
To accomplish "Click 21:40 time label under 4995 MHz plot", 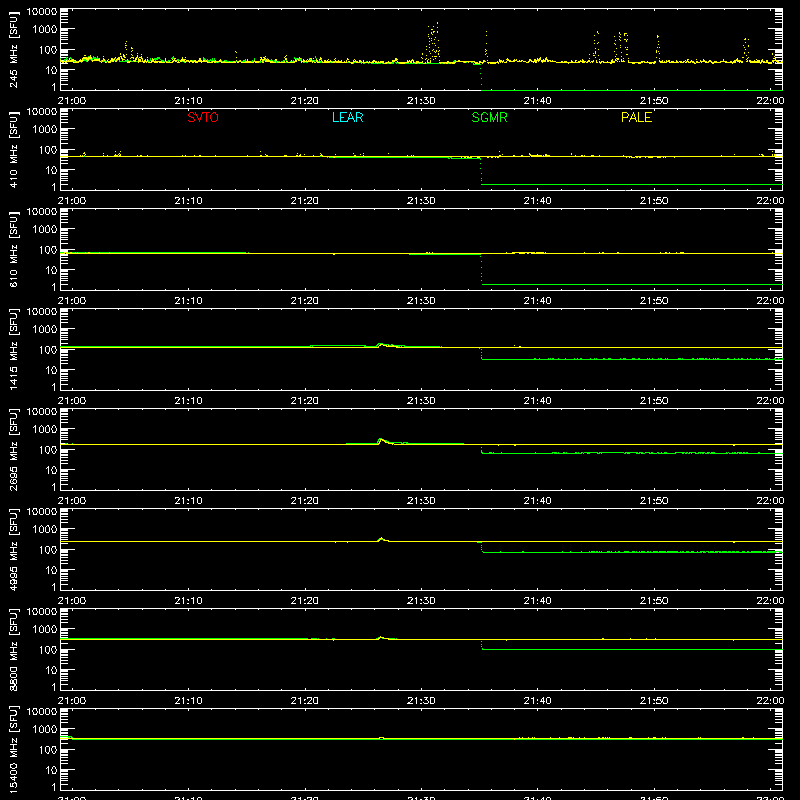I will pyautogui.click(x=537, y=601).
